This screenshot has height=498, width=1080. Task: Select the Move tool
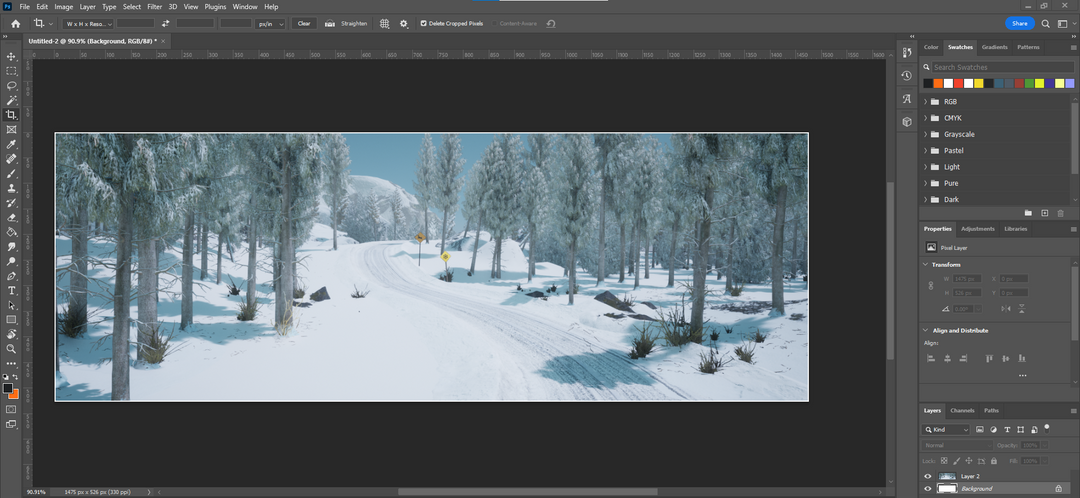(x=12, y=57)
